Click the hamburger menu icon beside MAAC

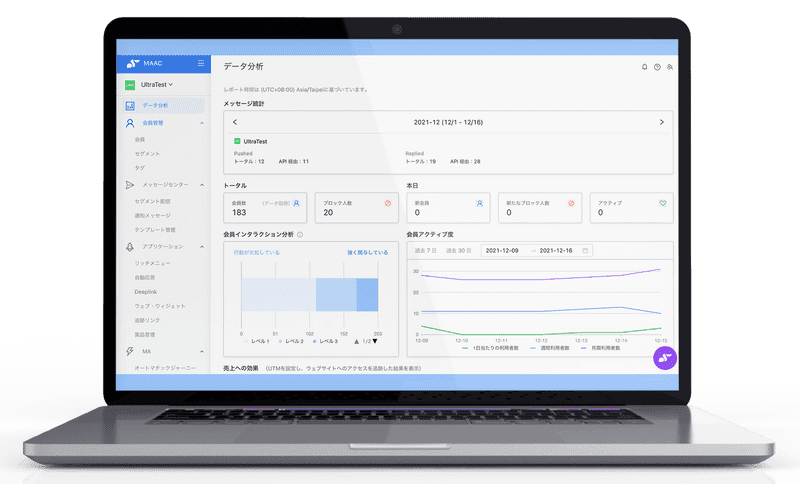(x=201, y=64)
